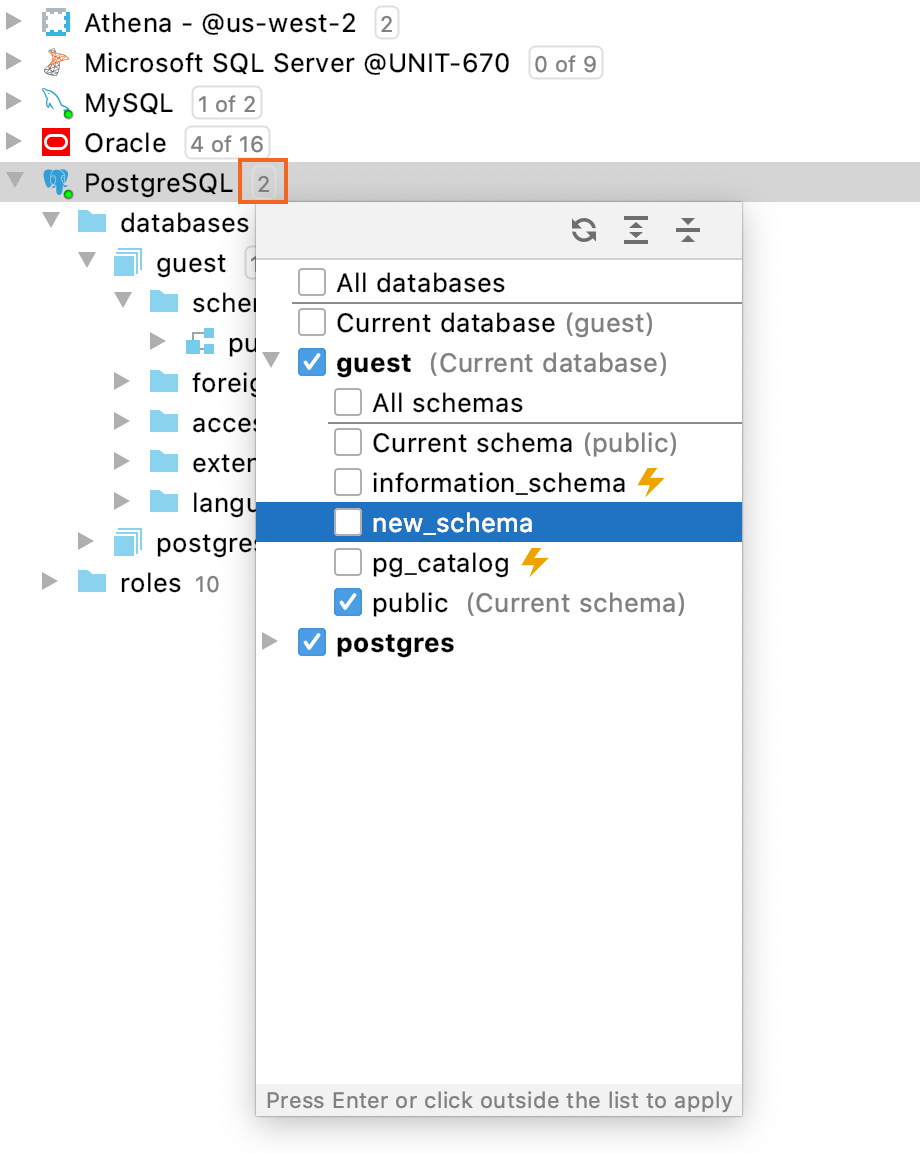Uncheck the public schema checkbox
Viewport: 920px width, 1154px height.
[348, 602]
